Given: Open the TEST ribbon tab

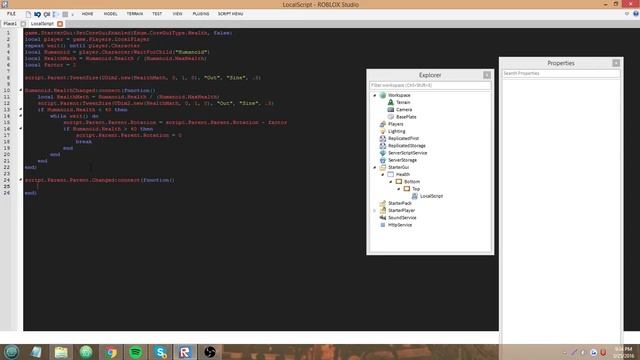Looking at the screenshot, I should click(x=157, y=14).
